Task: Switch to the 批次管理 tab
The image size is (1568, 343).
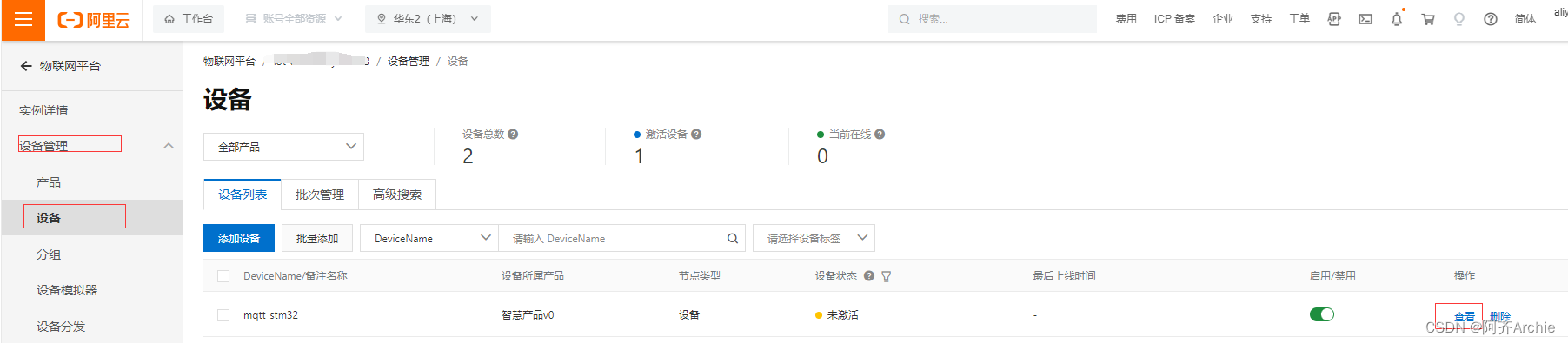Action: point(320,195)
